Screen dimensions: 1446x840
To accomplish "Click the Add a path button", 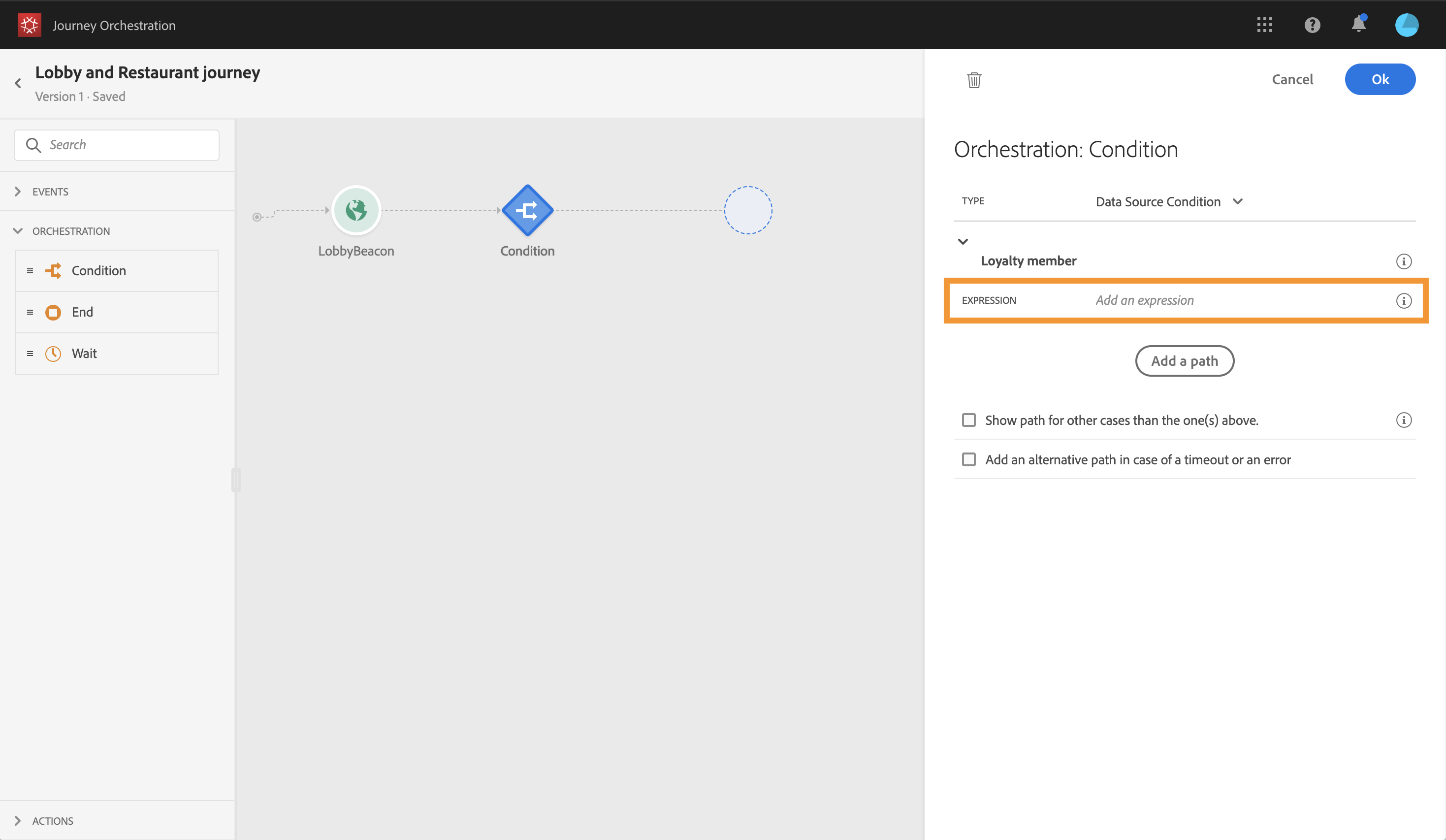I will [x=1184, y=361].
